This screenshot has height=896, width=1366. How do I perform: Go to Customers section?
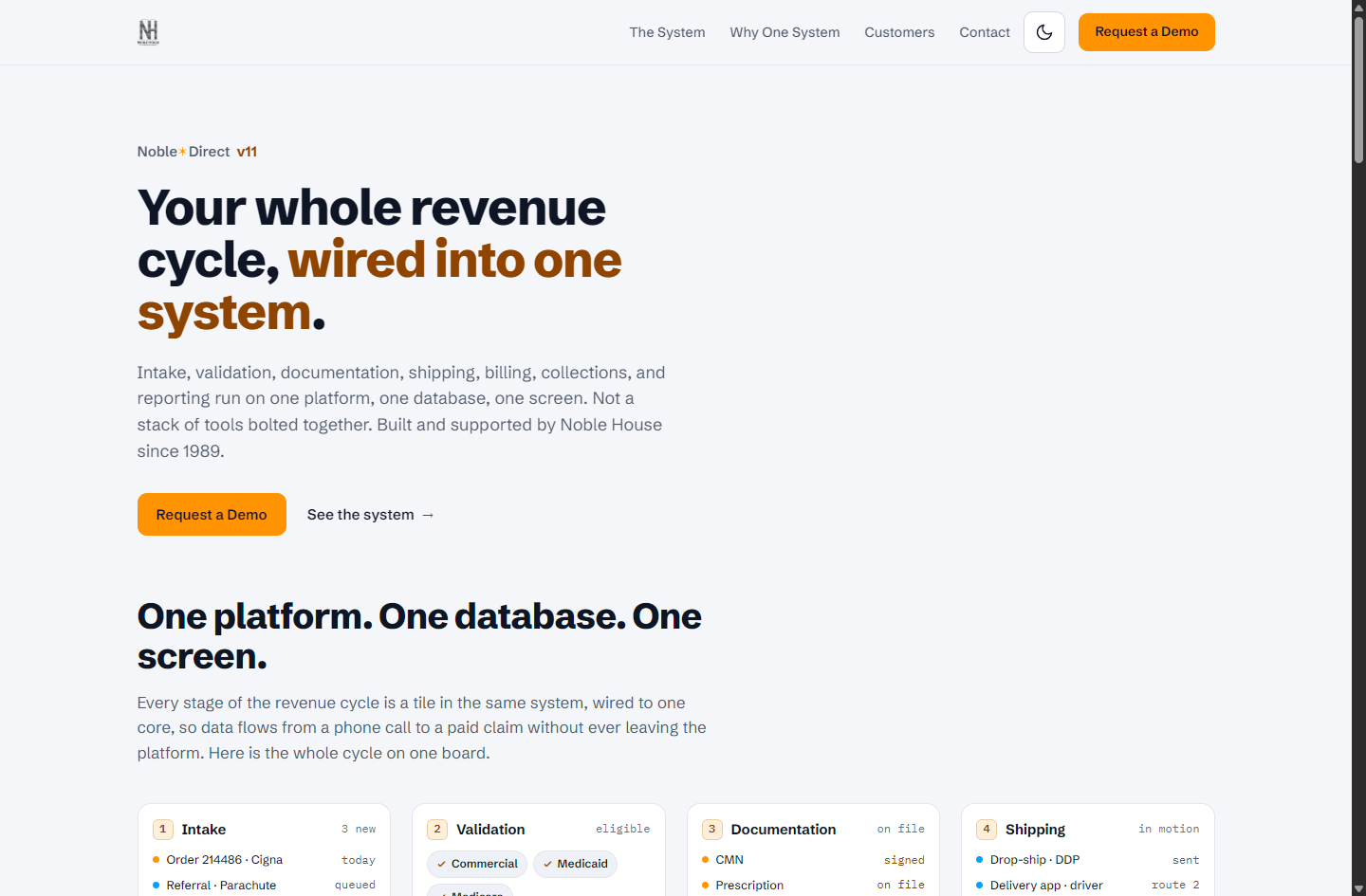(899, 32)
